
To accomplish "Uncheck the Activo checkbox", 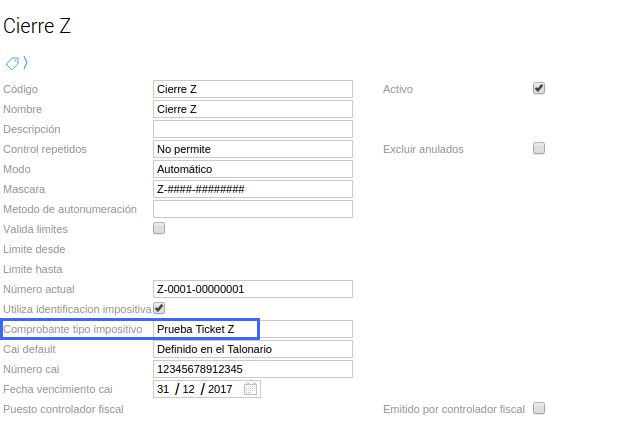I will pyautogui.click(x=539, y=88).
